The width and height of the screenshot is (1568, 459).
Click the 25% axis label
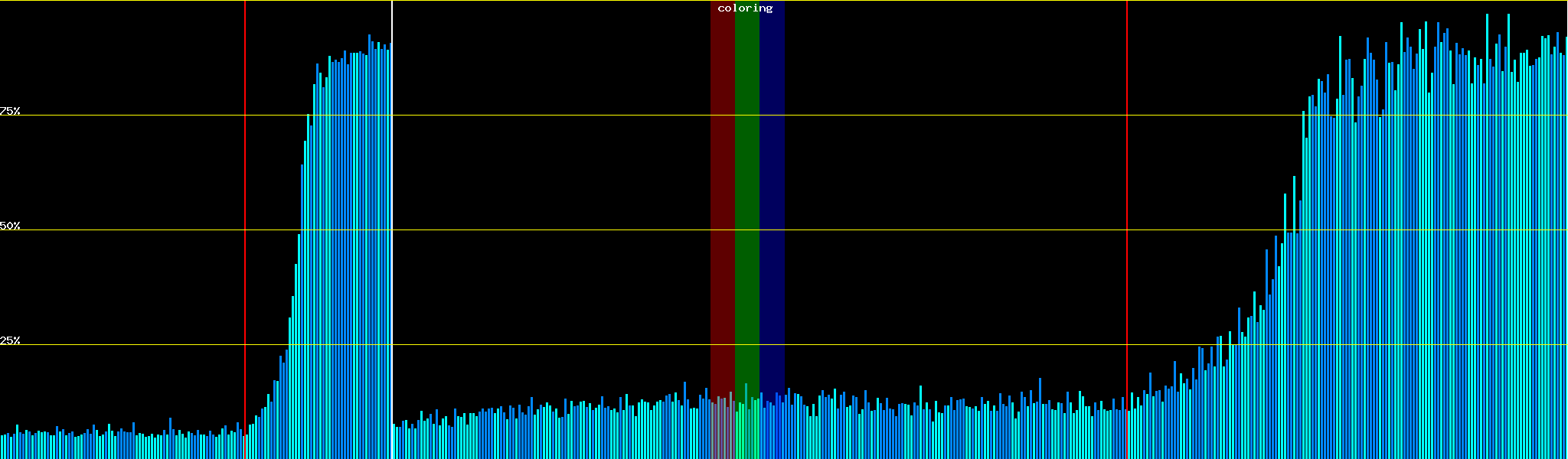10,340
